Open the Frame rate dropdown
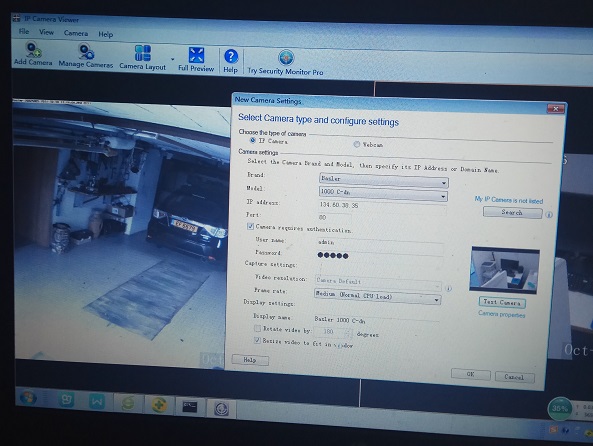The width and height of the screenshot is (593, 446). (x=377, y=297)
